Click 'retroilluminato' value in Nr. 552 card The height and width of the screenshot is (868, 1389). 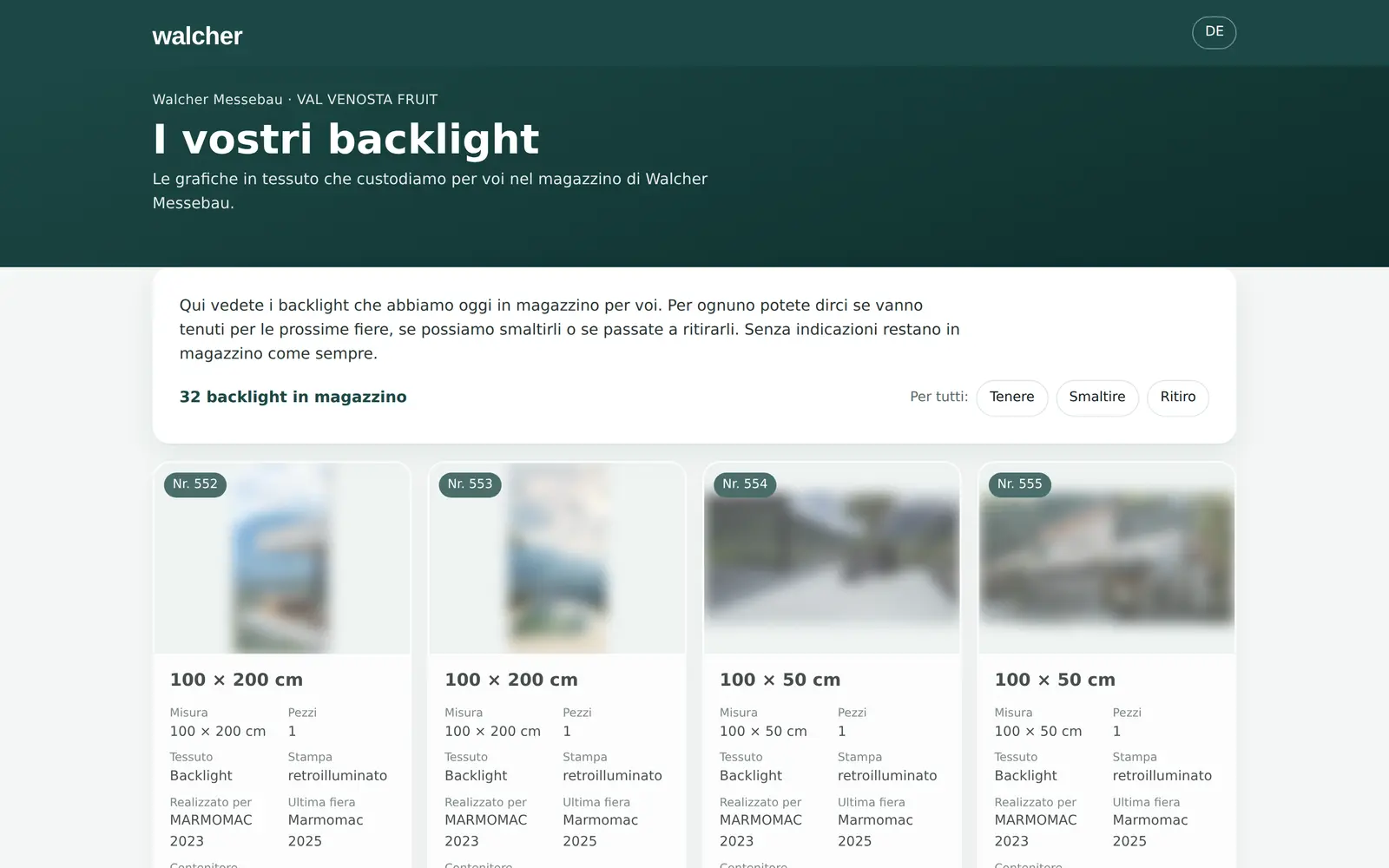coord(338,776)
